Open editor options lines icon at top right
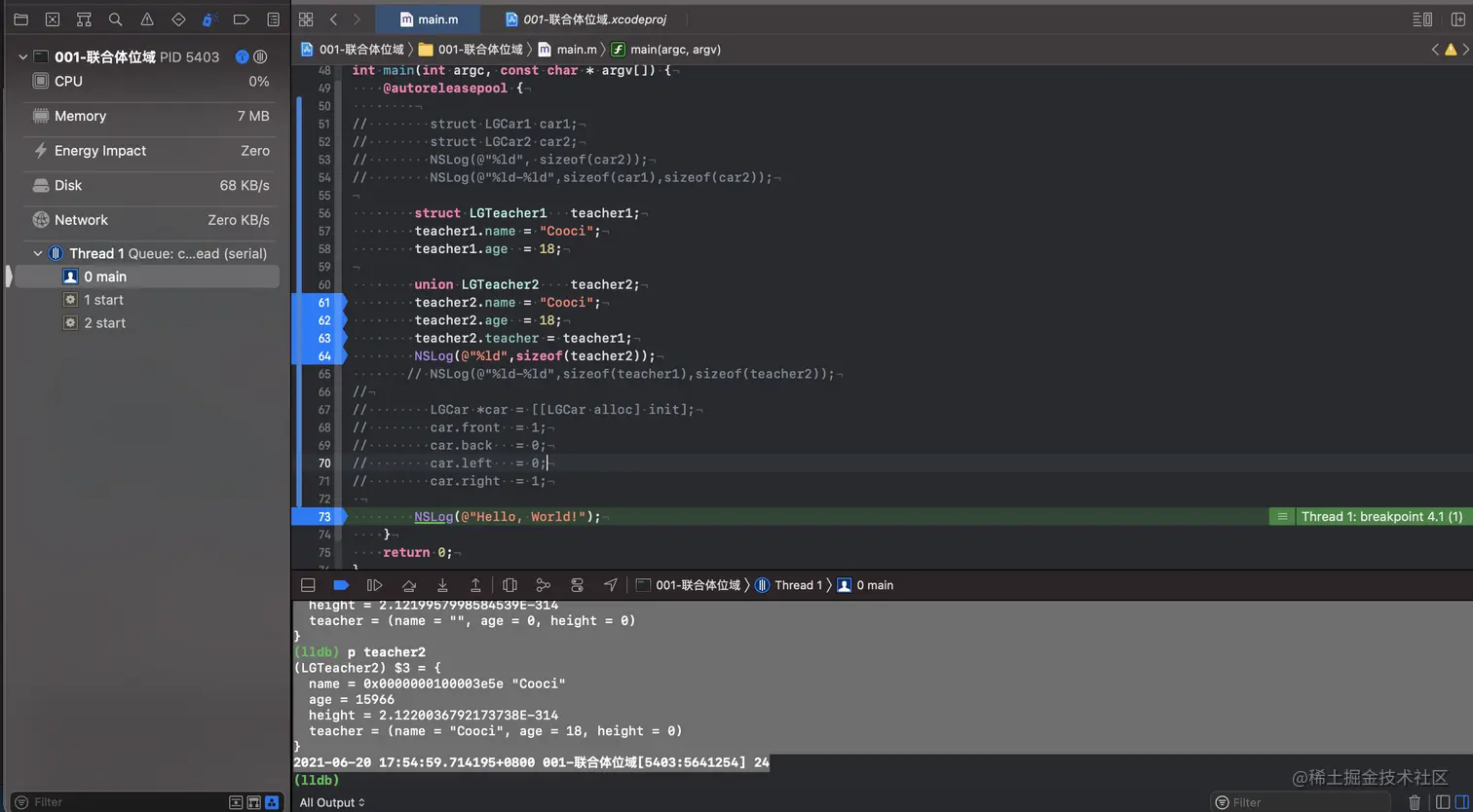 pyautogui.click(x=1422, y=19)
